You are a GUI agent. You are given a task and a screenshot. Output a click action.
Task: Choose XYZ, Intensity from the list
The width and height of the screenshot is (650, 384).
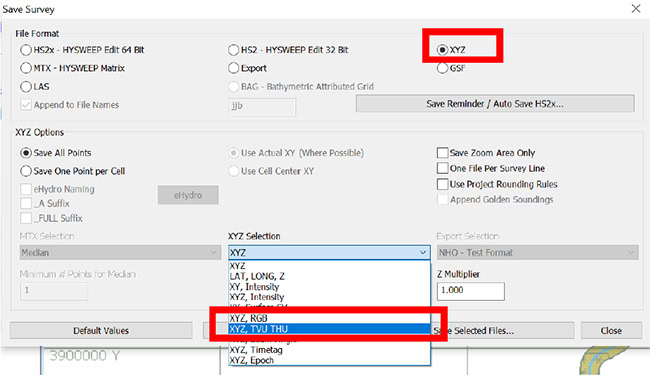tap(329, 297)
